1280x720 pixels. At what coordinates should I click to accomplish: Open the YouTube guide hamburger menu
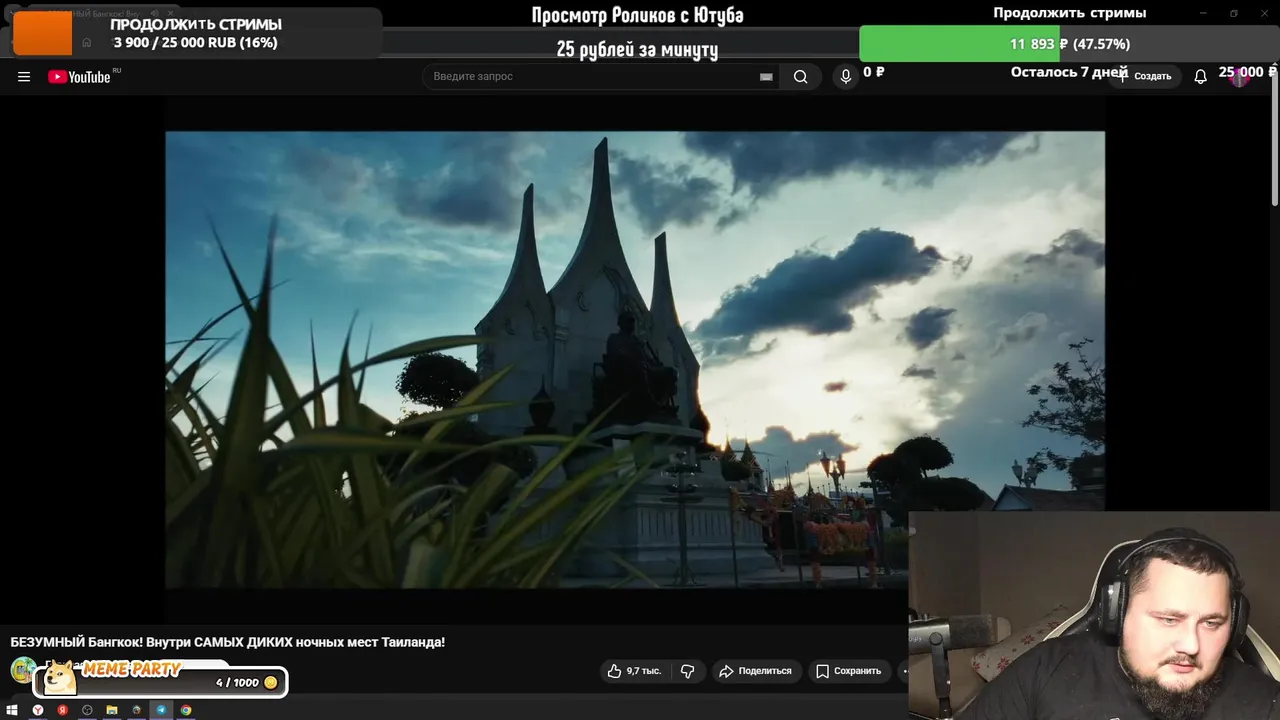[x=24, y=77]
